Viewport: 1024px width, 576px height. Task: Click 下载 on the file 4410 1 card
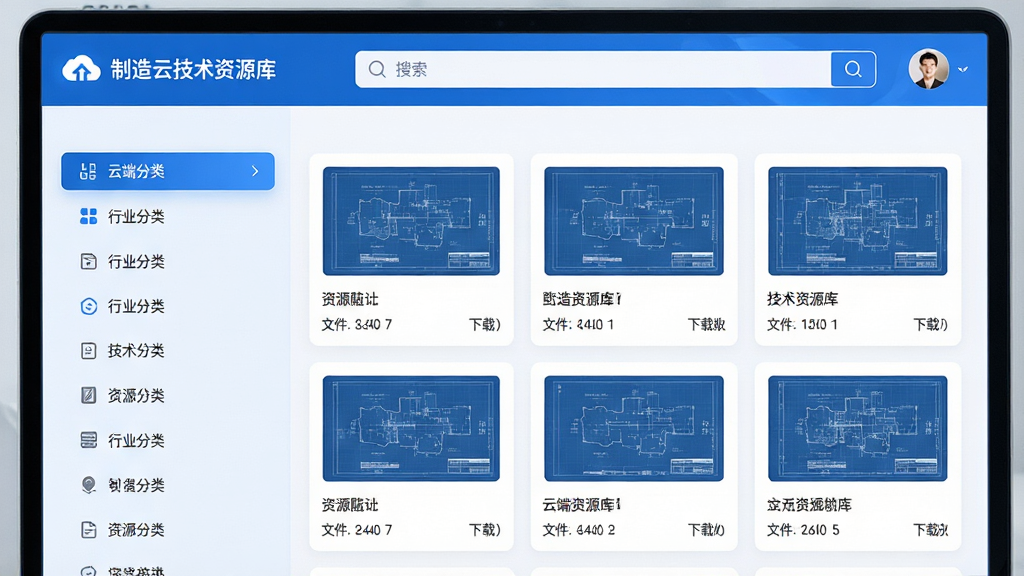707,325
